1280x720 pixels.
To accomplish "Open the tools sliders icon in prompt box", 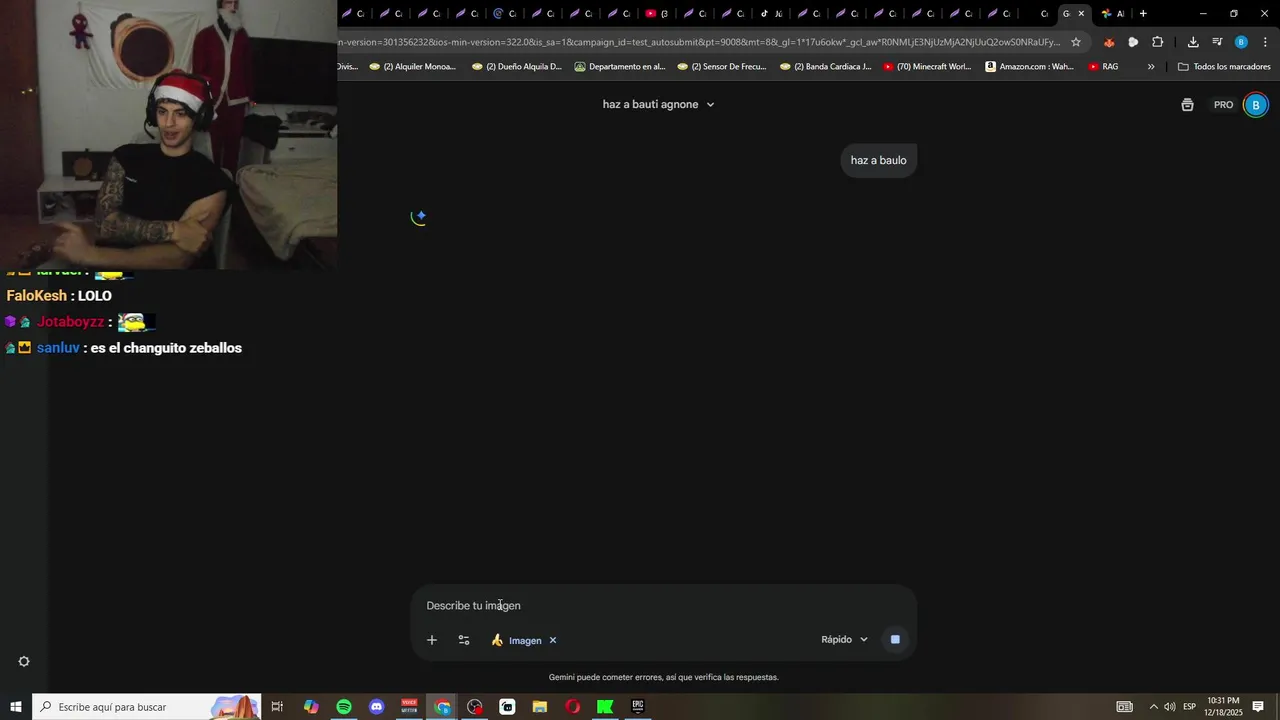I will (x=464, y=640).
